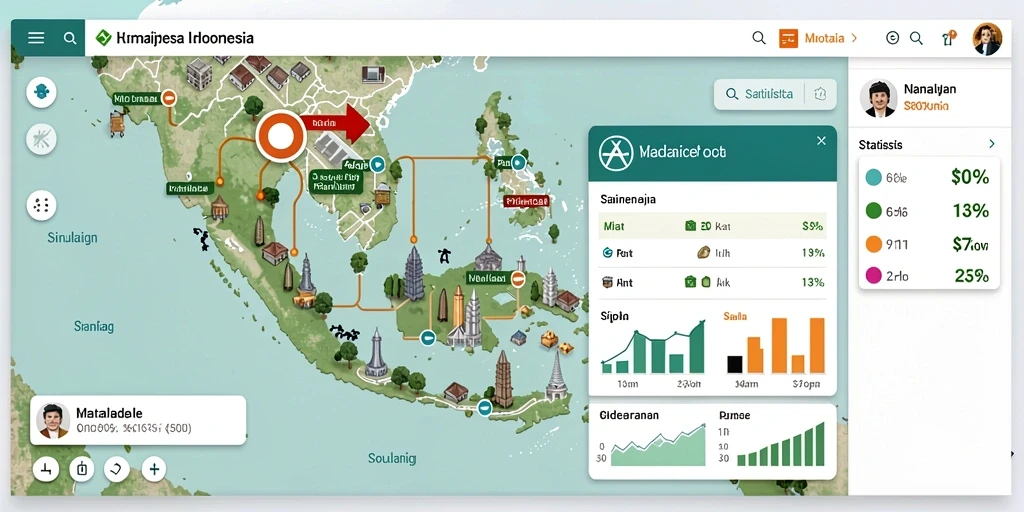This screenshot has width=1024, height=512.
Task: Click the Sipln line-bar chart
Action: coord(653,347)
